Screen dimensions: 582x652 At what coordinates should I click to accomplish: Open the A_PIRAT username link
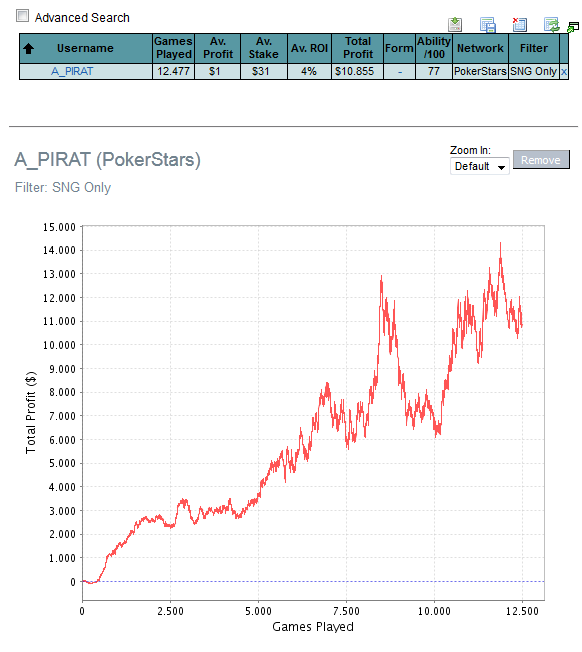(x=72, y=72)
